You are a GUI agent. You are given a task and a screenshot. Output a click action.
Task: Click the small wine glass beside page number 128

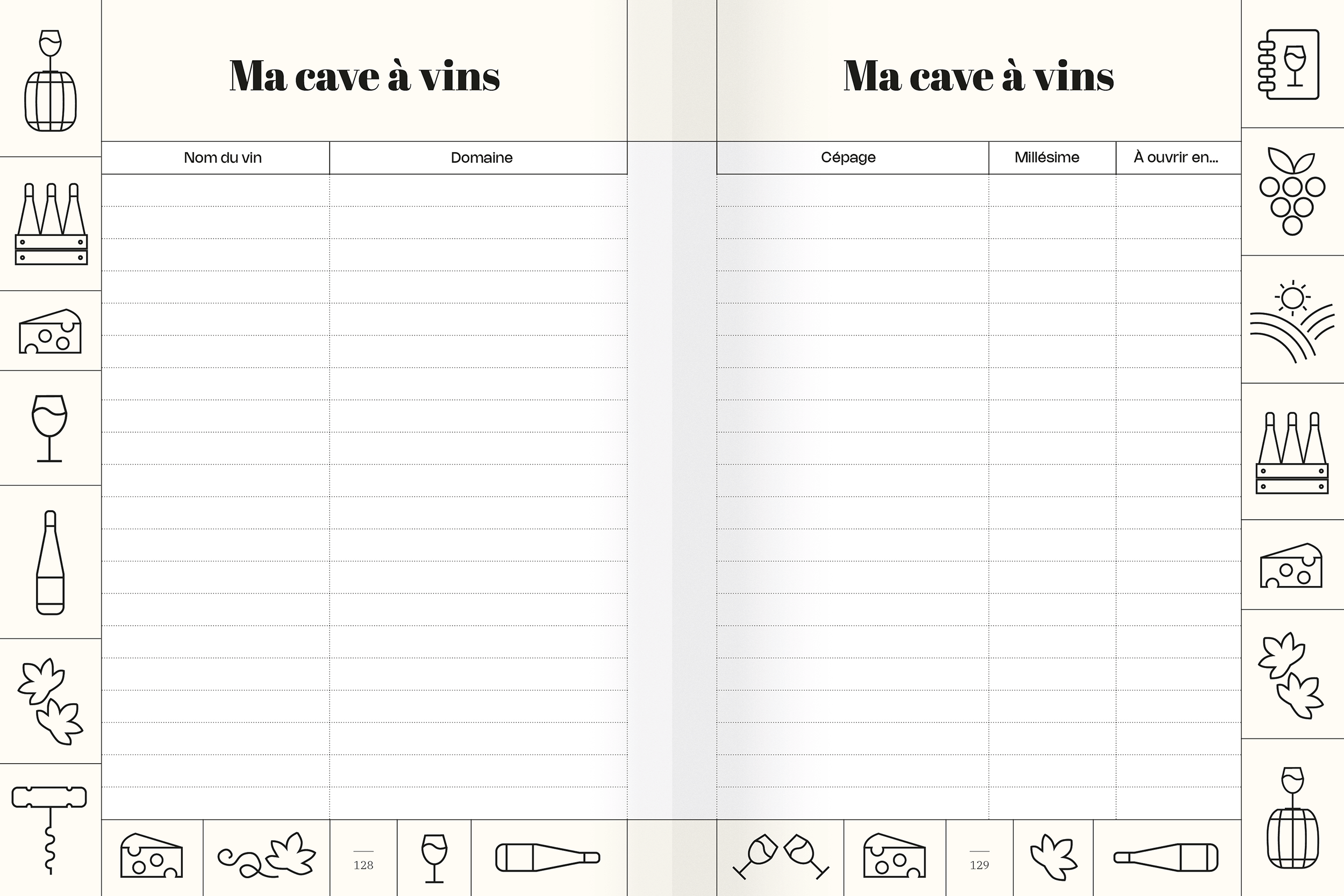tap(434, 858)
